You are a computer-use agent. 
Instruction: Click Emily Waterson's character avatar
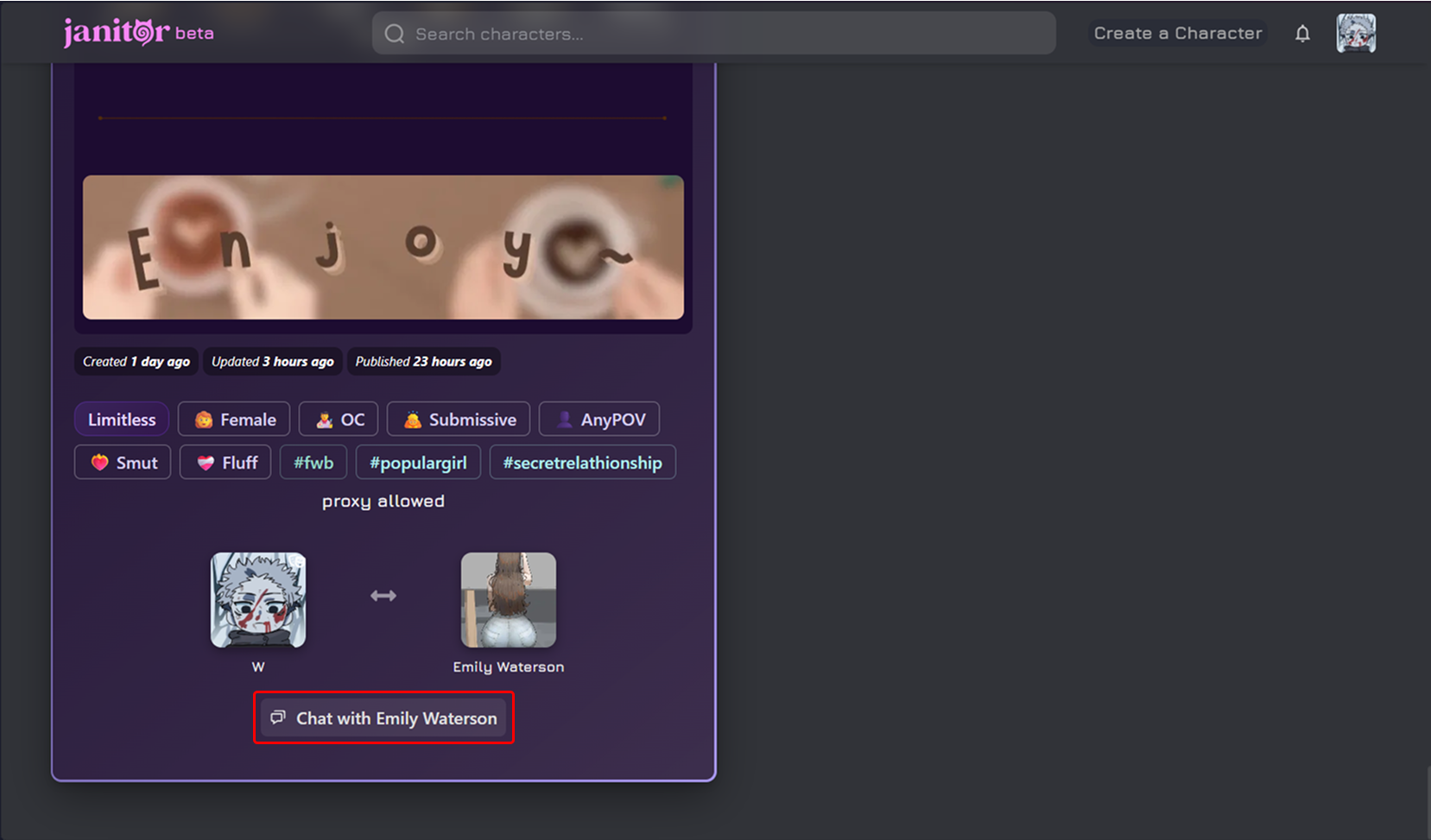point(508,600)
